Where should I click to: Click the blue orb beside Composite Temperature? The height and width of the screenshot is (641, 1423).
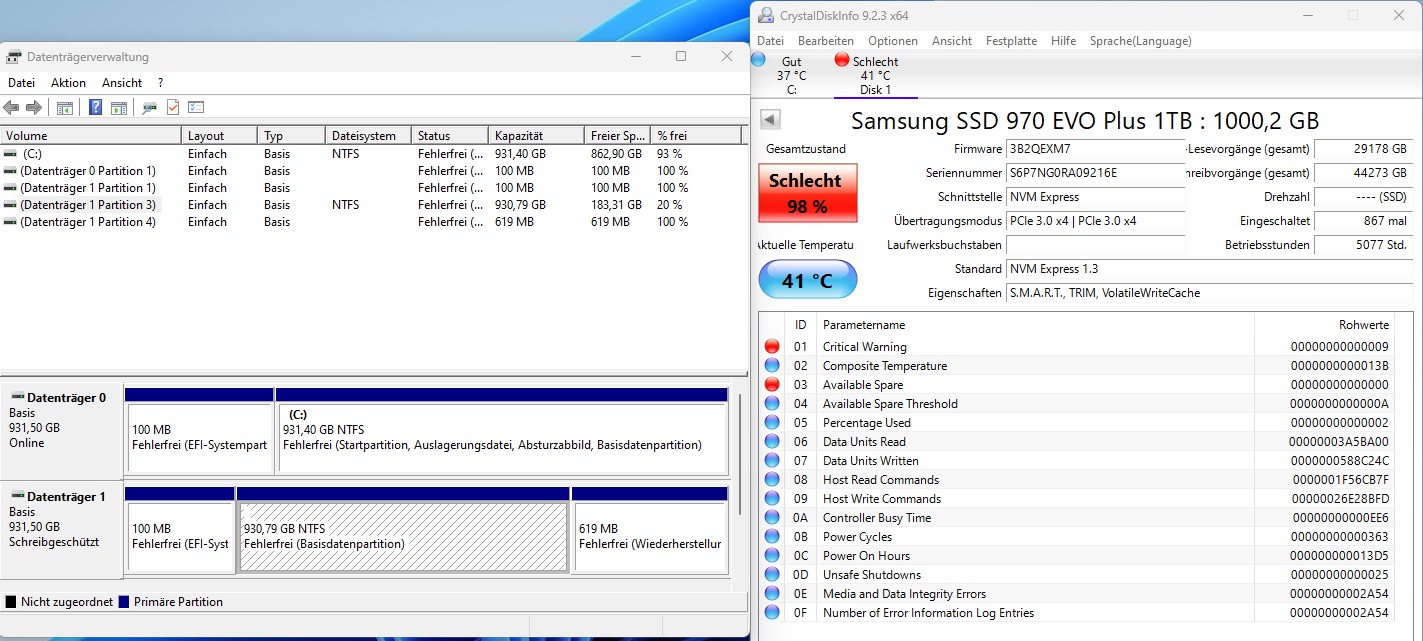[x=772, y=366]
